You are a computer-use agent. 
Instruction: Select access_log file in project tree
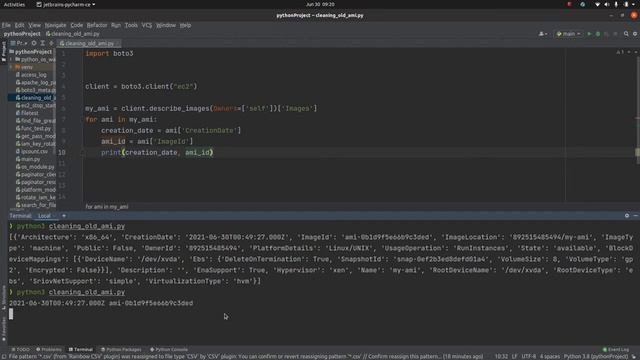coord(31,75)
